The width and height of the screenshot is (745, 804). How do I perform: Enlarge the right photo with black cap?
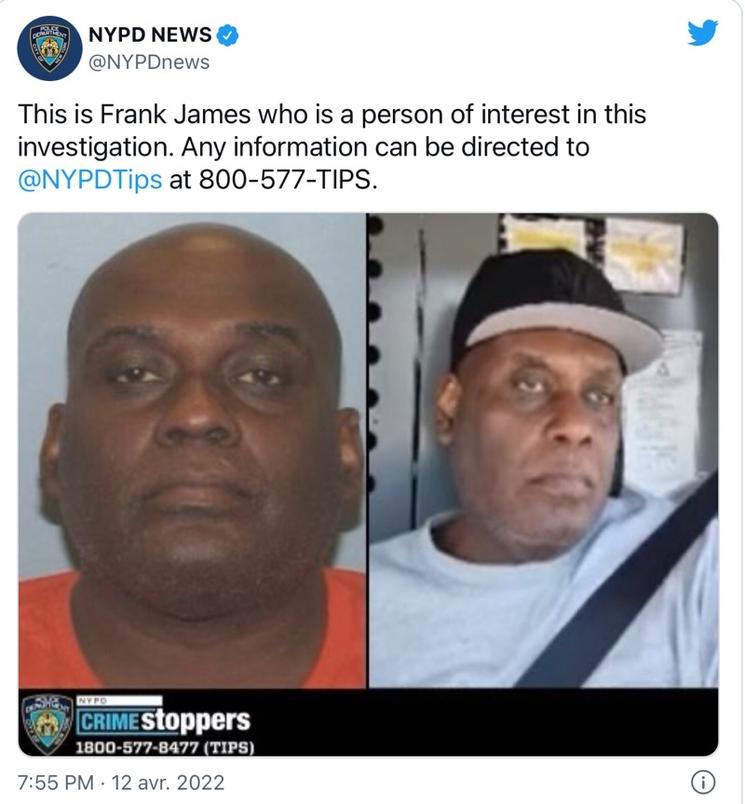pyautogui.click(x=544, y=450)
